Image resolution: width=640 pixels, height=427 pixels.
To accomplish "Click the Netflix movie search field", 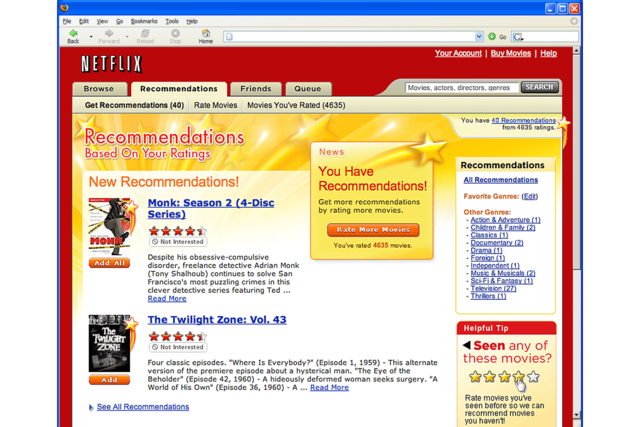I will (x=462, y=87).
